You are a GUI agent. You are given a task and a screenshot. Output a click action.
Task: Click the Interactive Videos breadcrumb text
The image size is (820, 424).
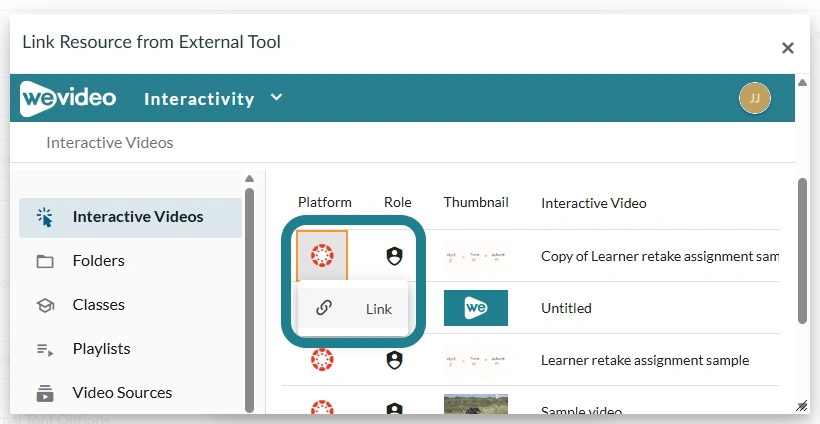pyautogui.click(x=110, y=143)
